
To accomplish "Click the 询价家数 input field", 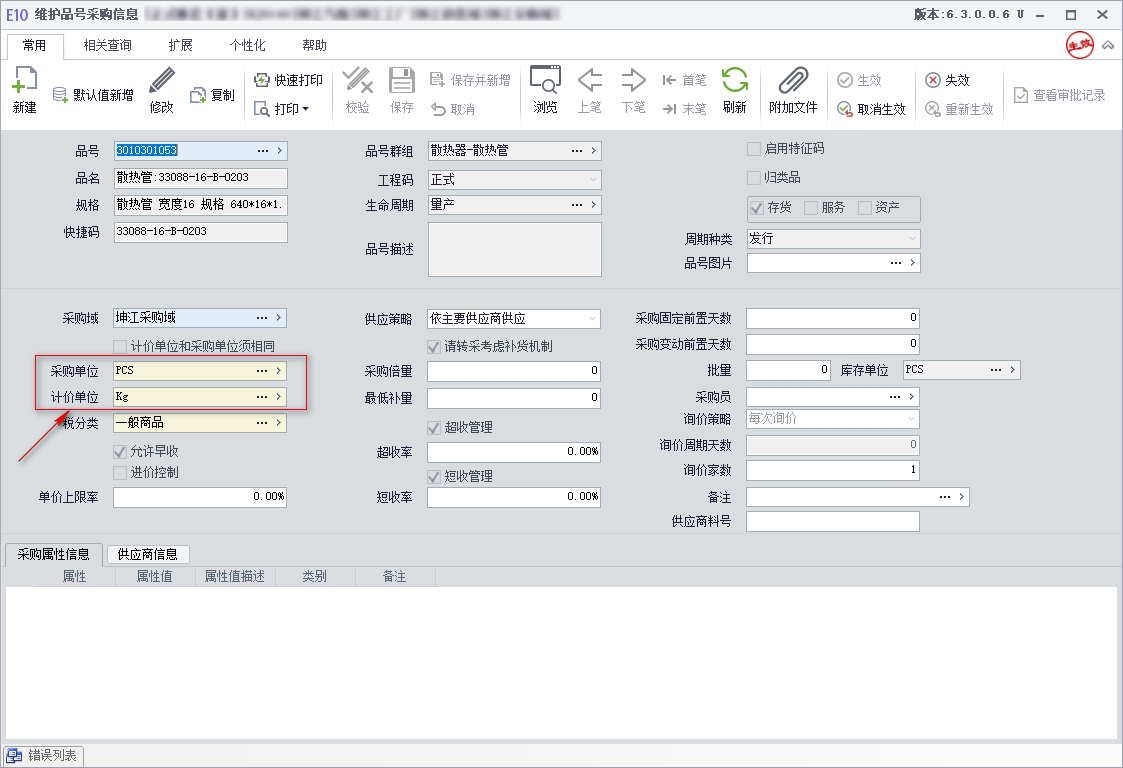I will point(833,470).
